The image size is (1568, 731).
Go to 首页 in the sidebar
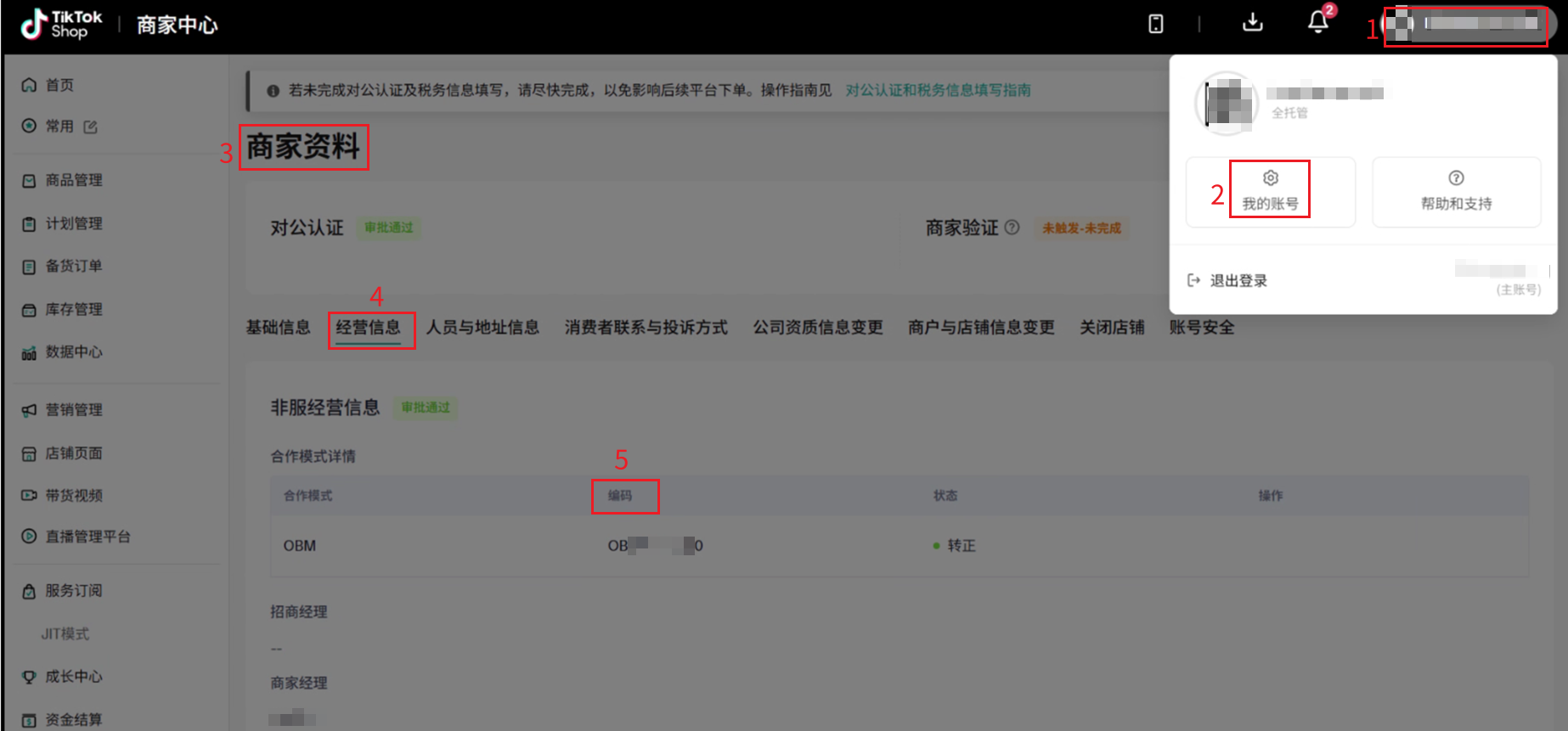coord(59,85)
